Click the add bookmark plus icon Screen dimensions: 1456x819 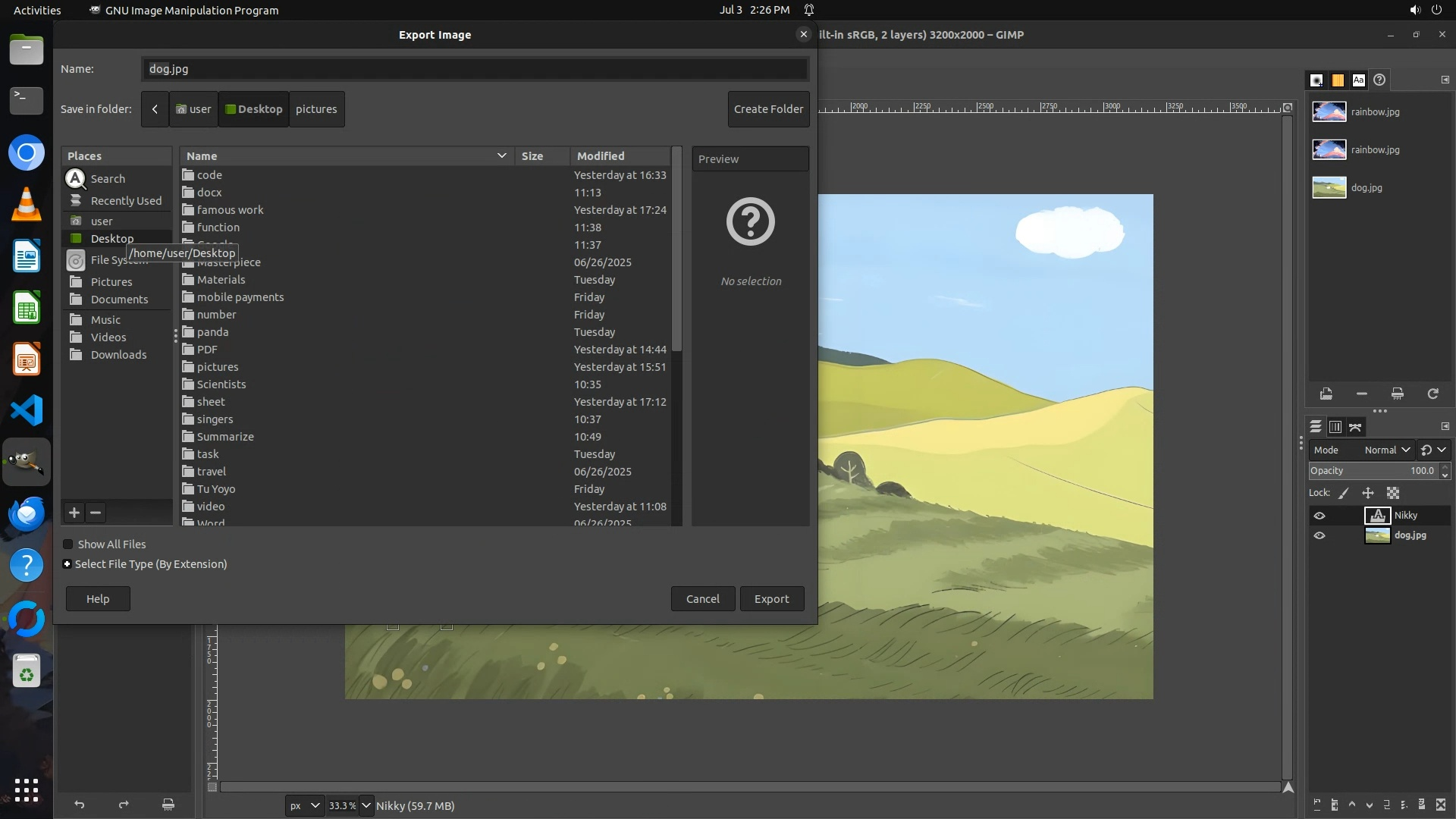click(x=74, y=513)
